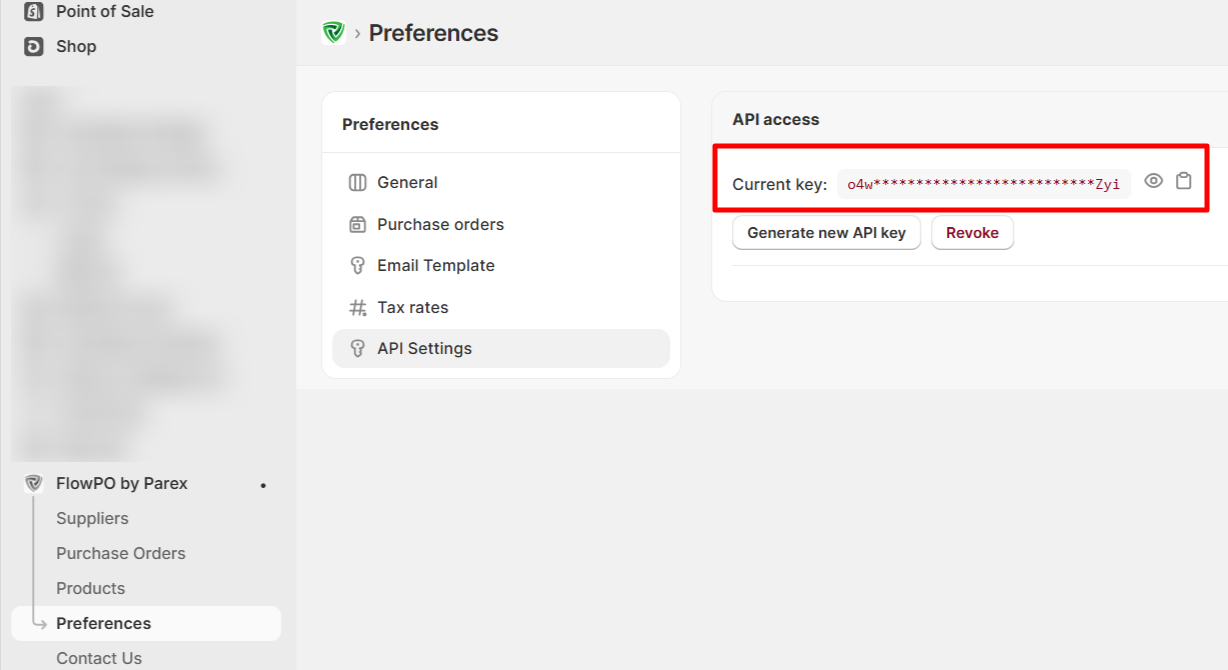Click the FlowPO logo in page header
Screen dimensions: 1228x670
pos(333,33)
